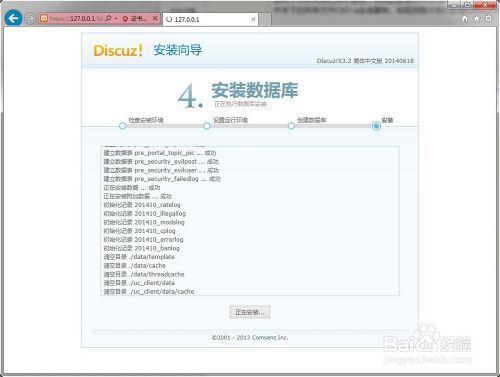
Task: Click the browser forward arrow button
Action: point(30,18)
